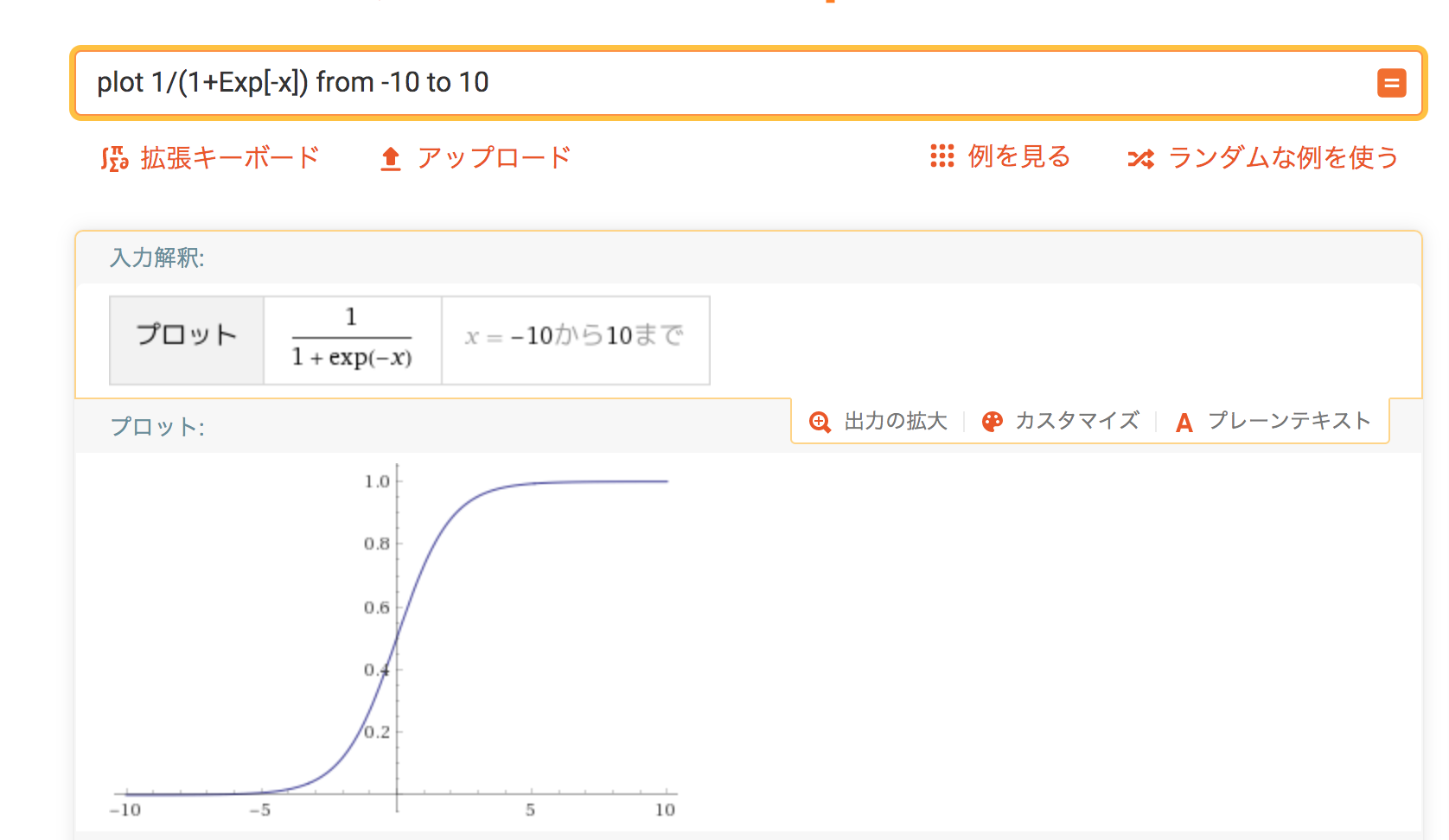Switch to プレーンテキスト view

click(x=1289, y=422)
